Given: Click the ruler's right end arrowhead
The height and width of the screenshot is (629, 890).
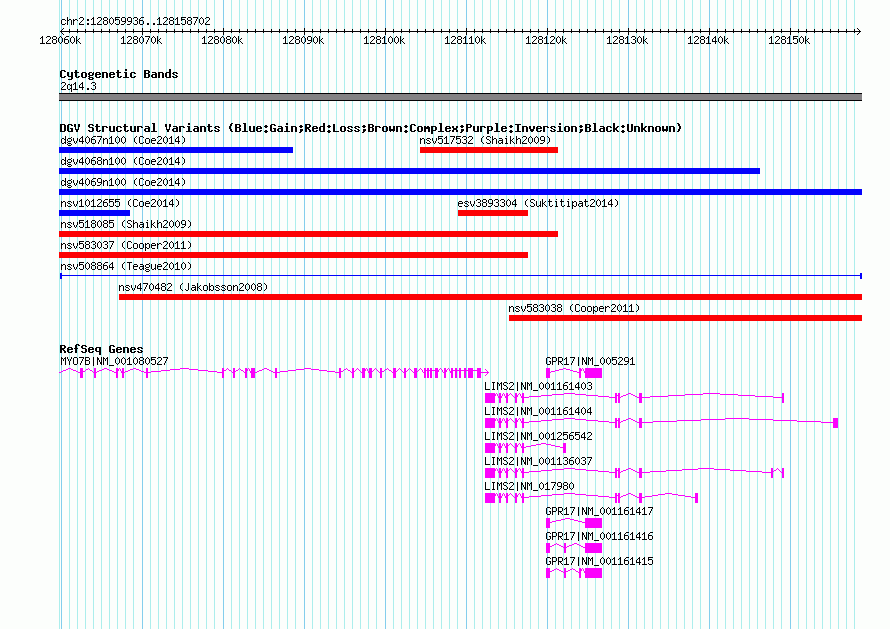Looking at the screenshot, I should 859,31.
